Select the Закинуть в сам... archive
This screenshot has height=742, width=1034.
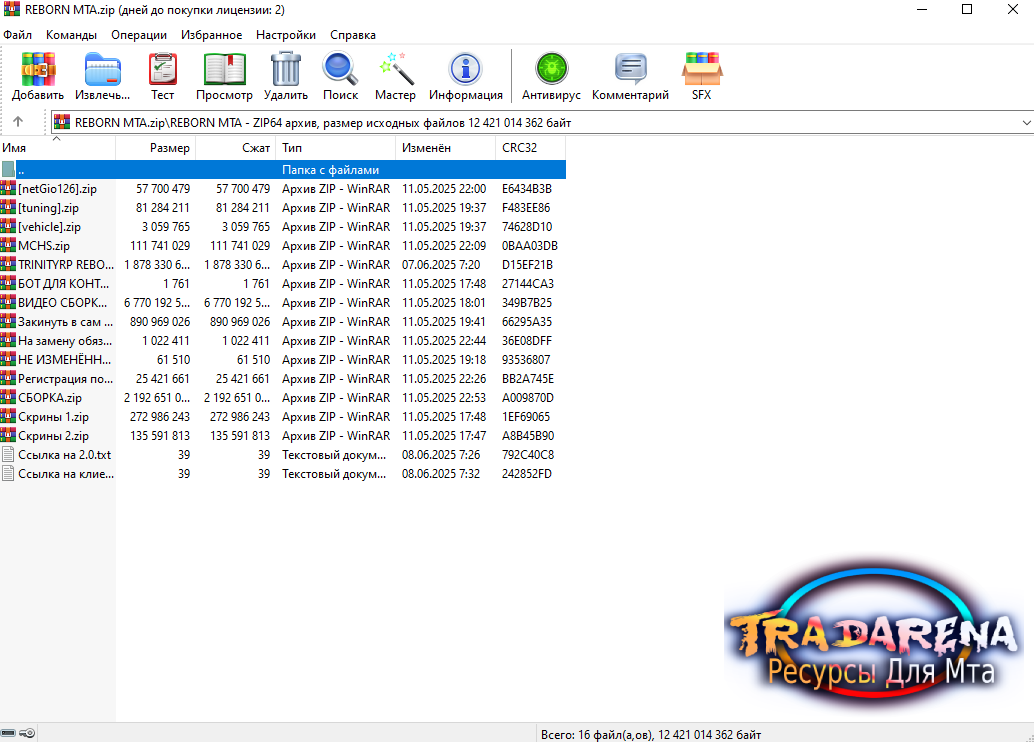point(65,322)
